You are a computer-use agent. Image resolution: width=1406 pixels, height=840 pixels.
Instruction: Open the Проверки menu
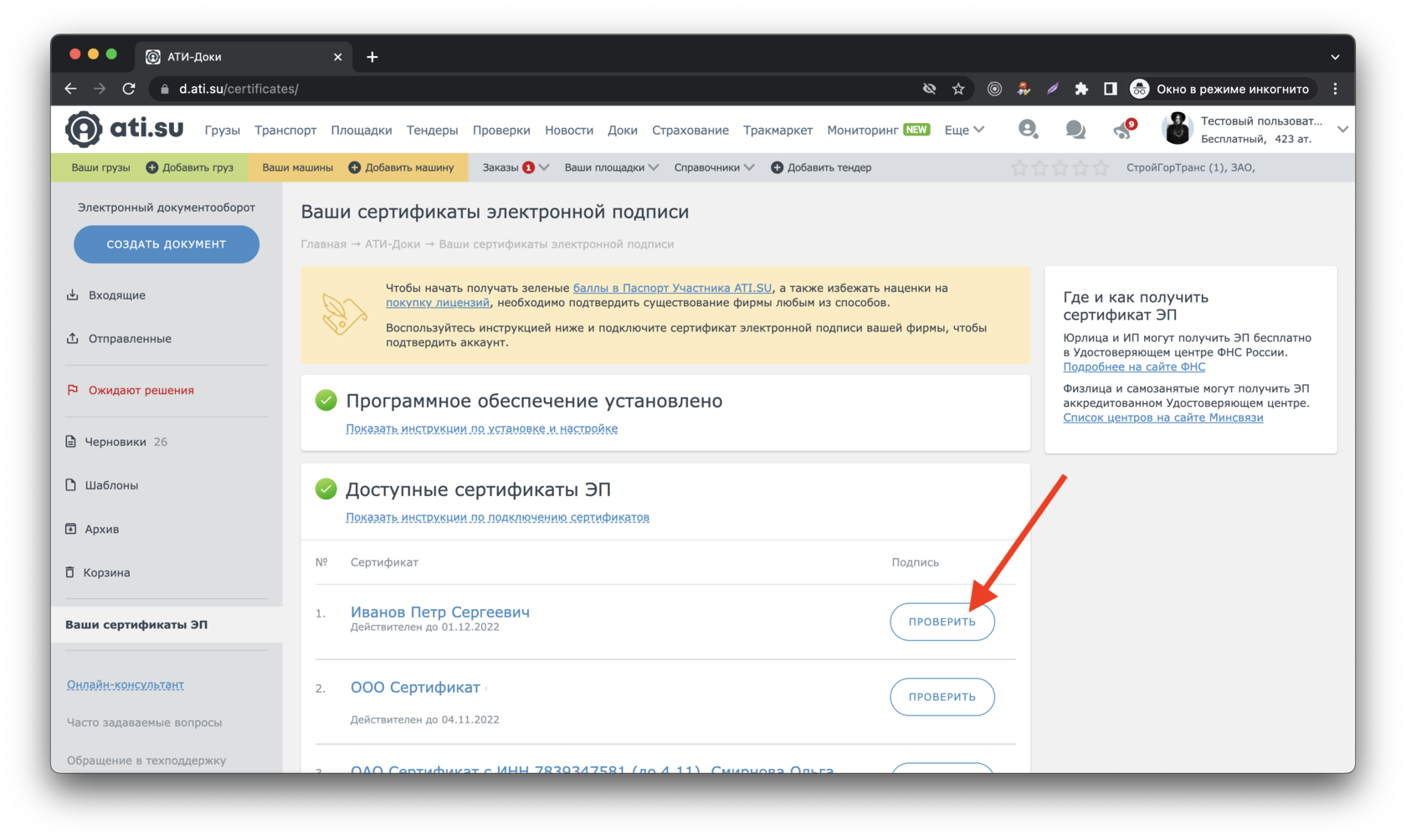point(501,130)
